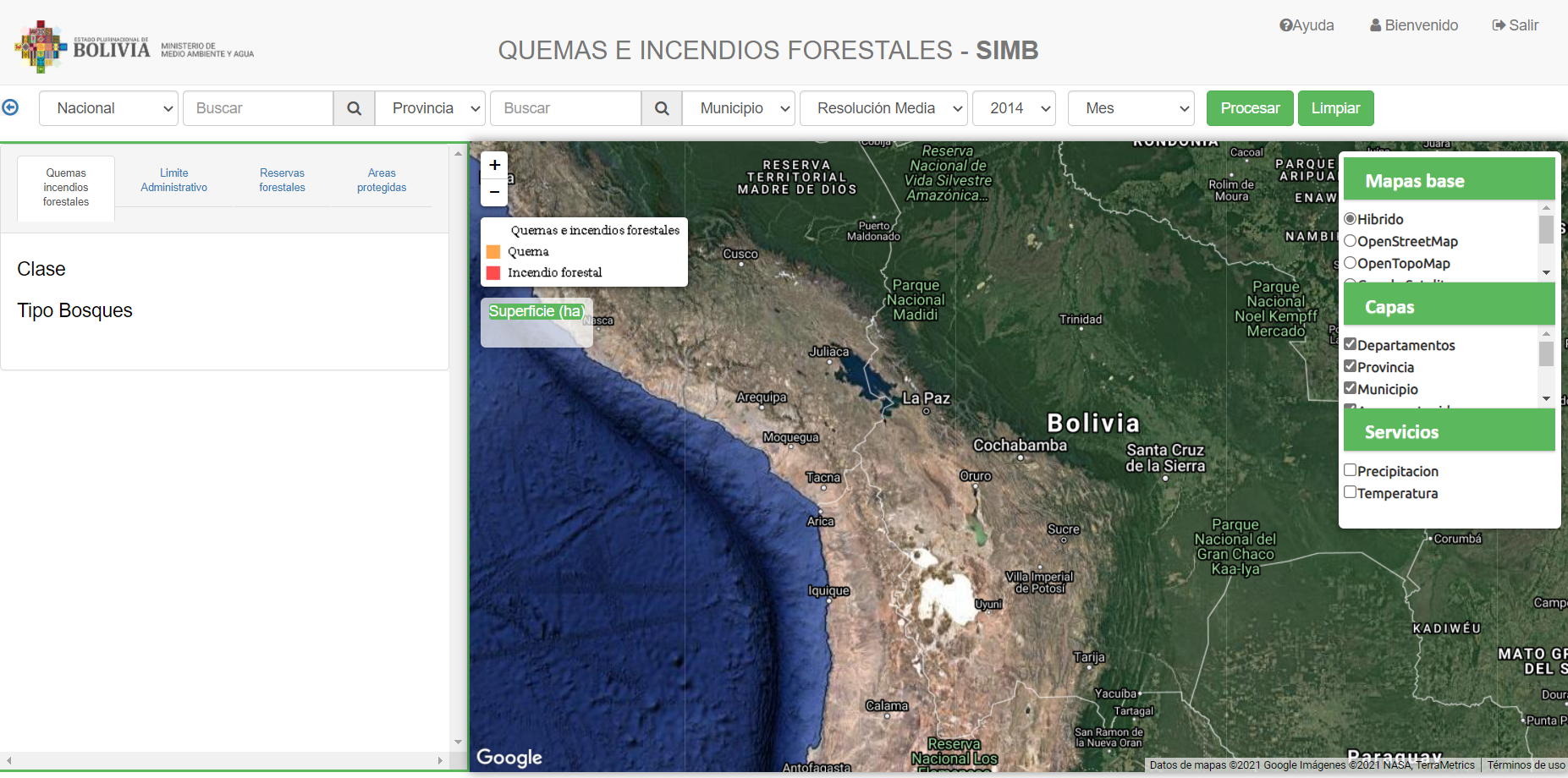This screenshot has width=1568, height=778.
Task: Click the search magnifier after first Buscar field
Action: 355,108
